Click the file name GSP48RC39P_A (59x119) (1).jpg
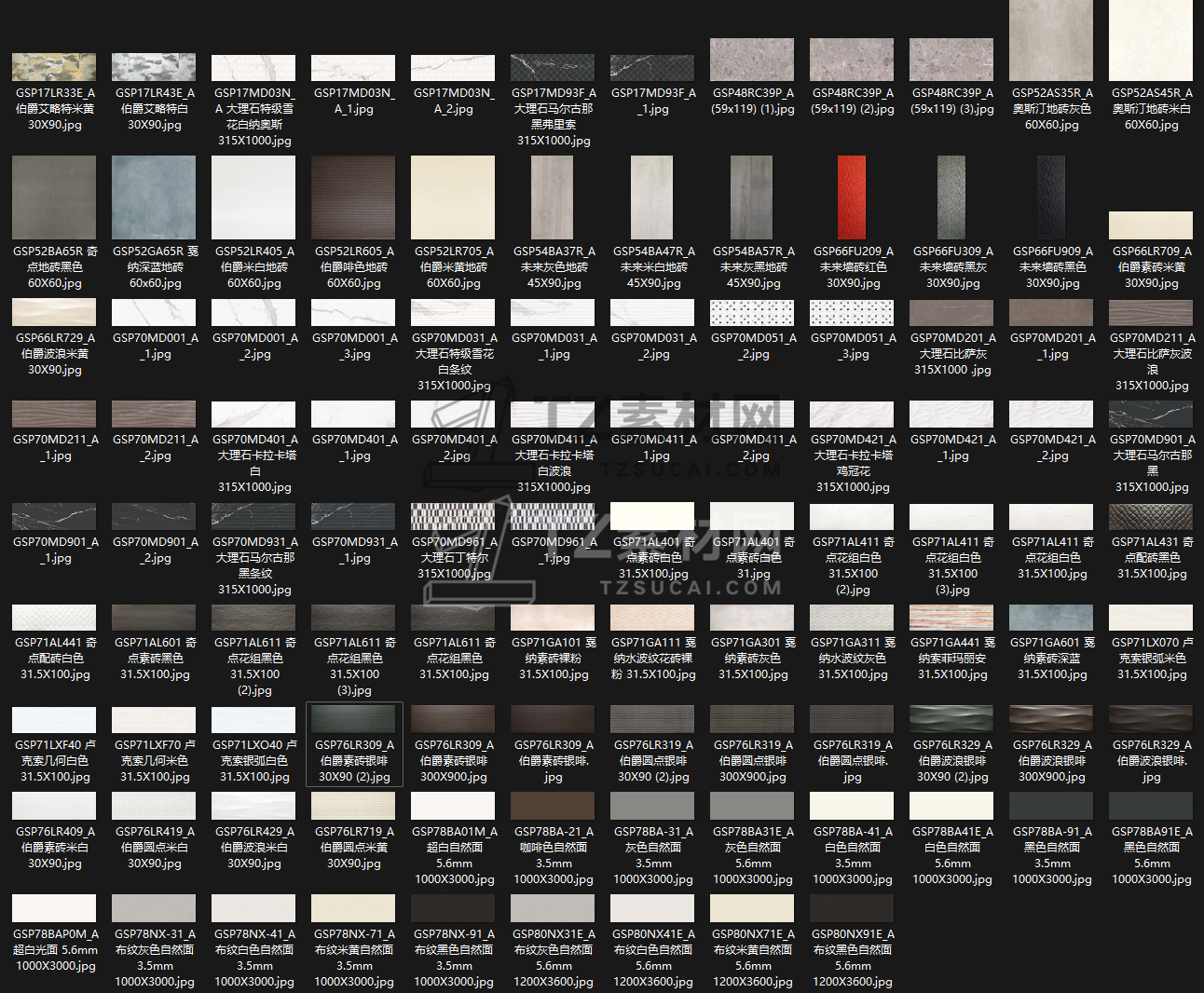Screen dimensions: 1204x993 click(x=753, y=101)
